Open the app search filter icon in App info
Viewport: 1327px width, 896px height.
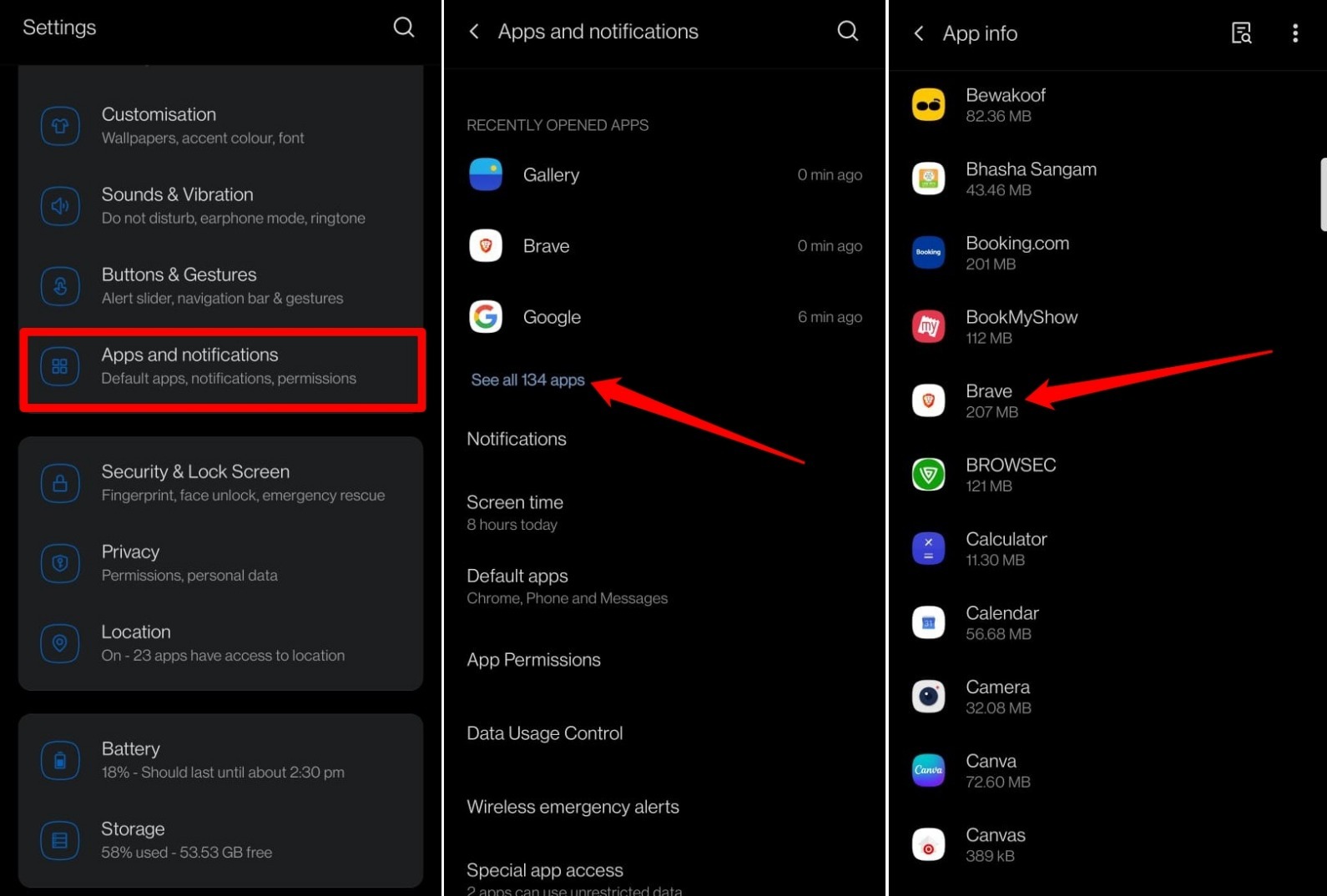pyautogui.click(x=1241, y=33)
